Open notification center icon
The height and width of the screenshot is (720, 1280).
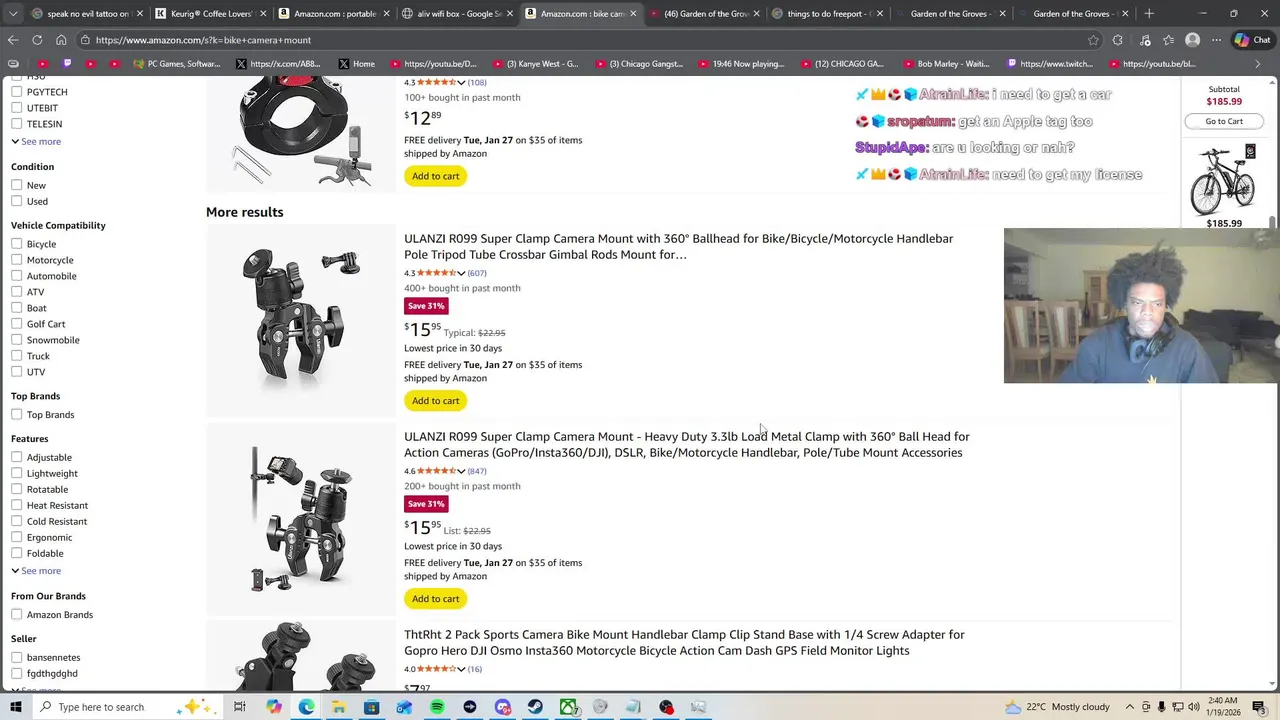[x=1259, y=707]
